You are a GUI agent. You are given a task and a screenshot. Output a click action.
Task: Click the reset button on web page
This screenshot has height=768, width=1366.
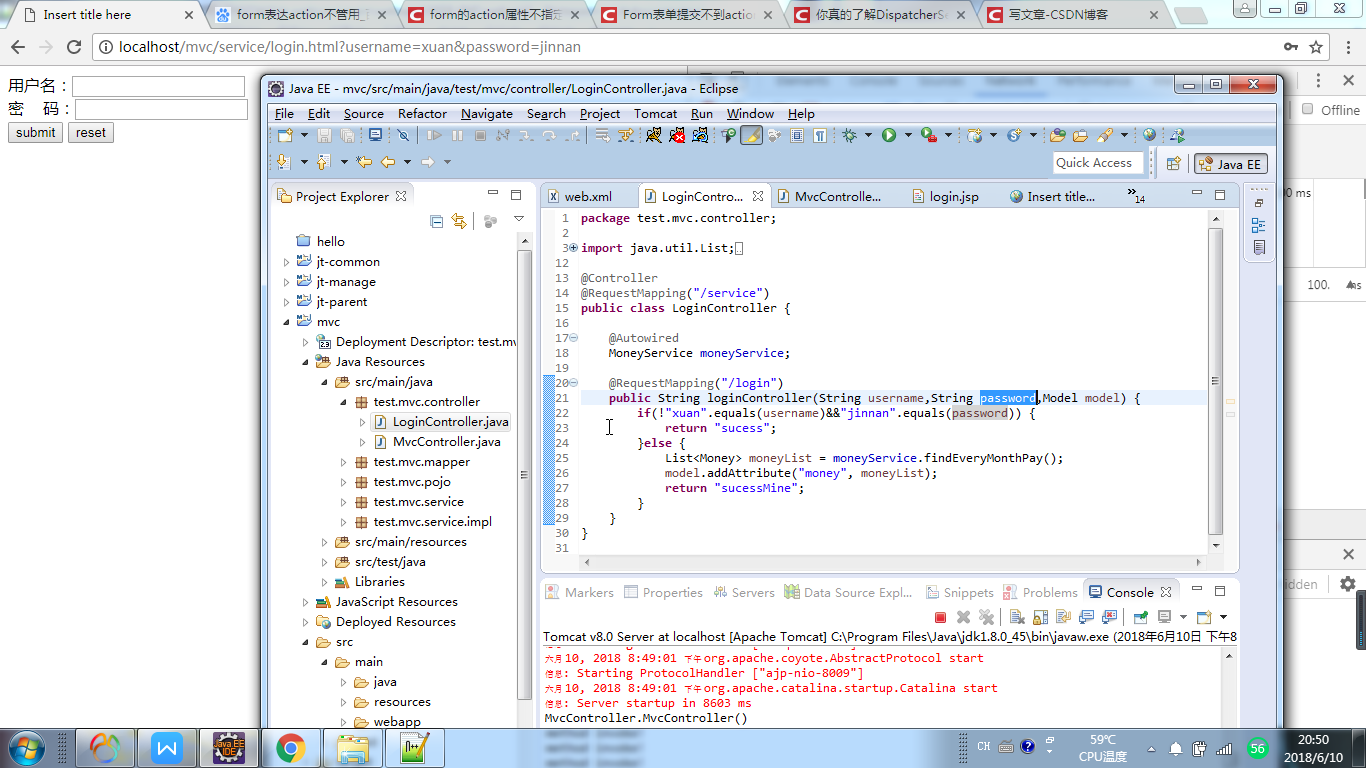click(91, 132)
